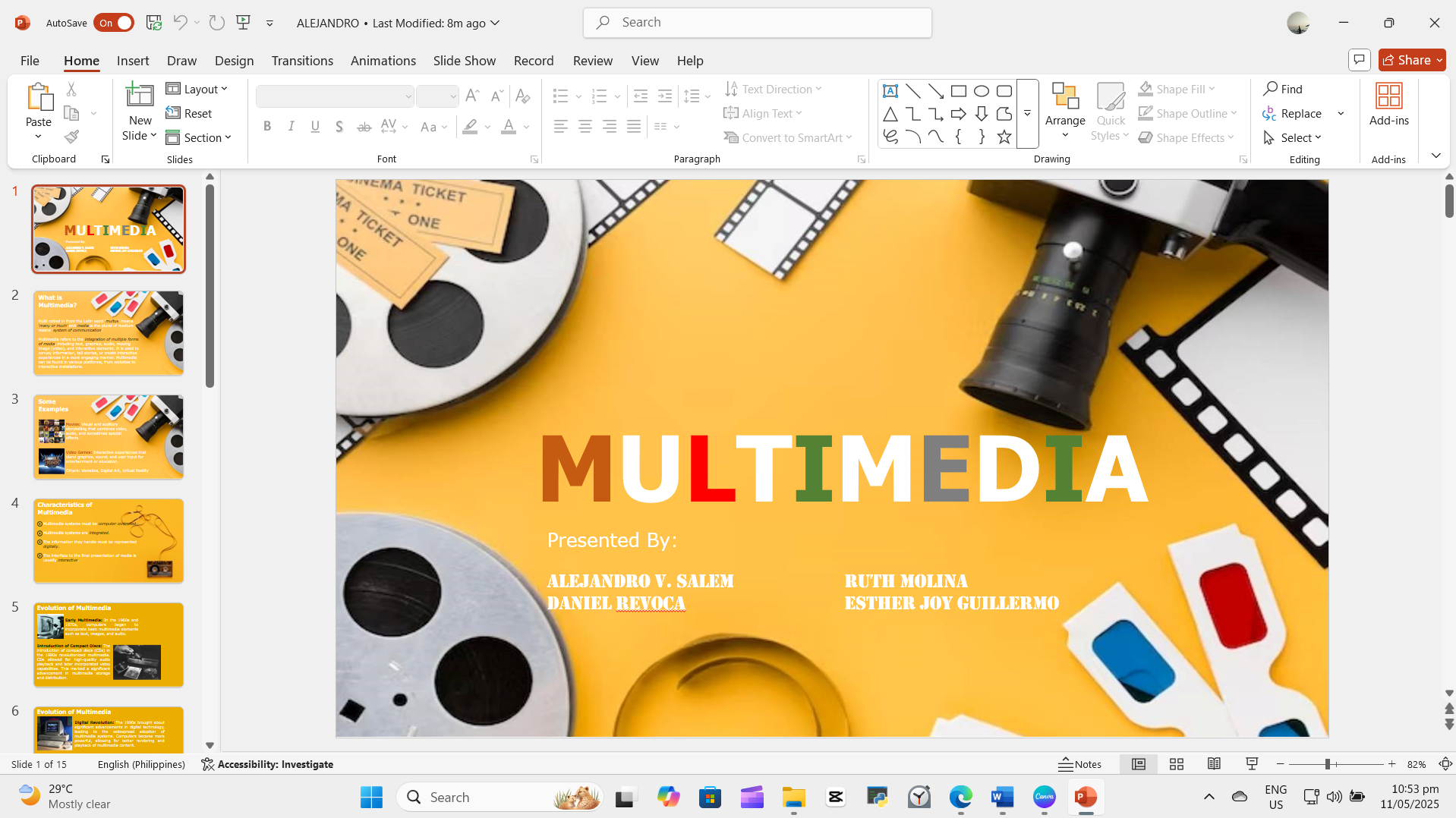
Task: Switch to the Design tab
Action: coord(234,61)
